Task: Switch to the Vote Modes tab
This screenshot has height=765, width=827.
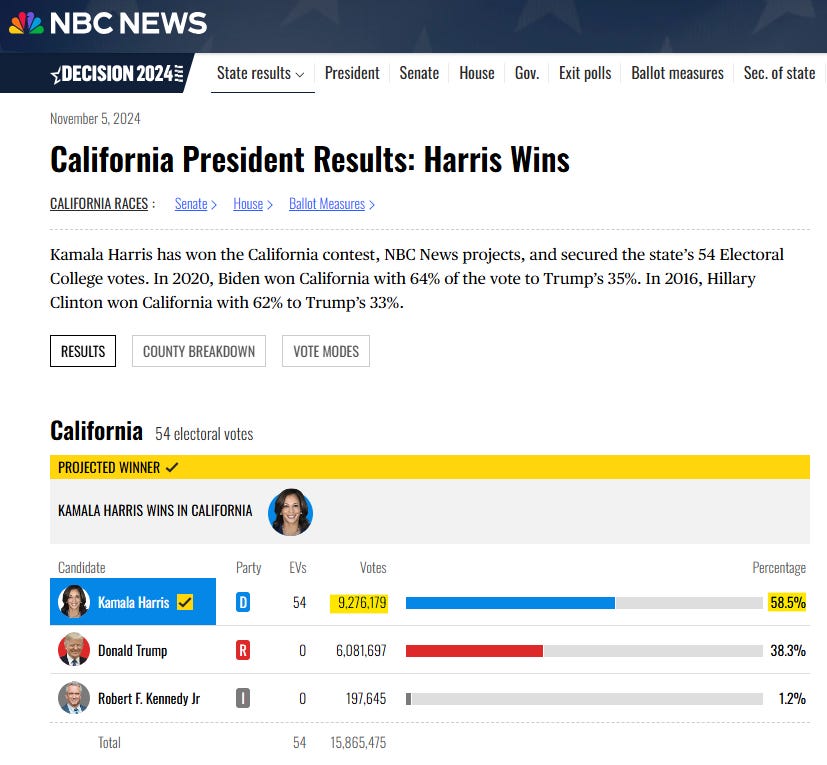Action: click(x=326, y=351)
